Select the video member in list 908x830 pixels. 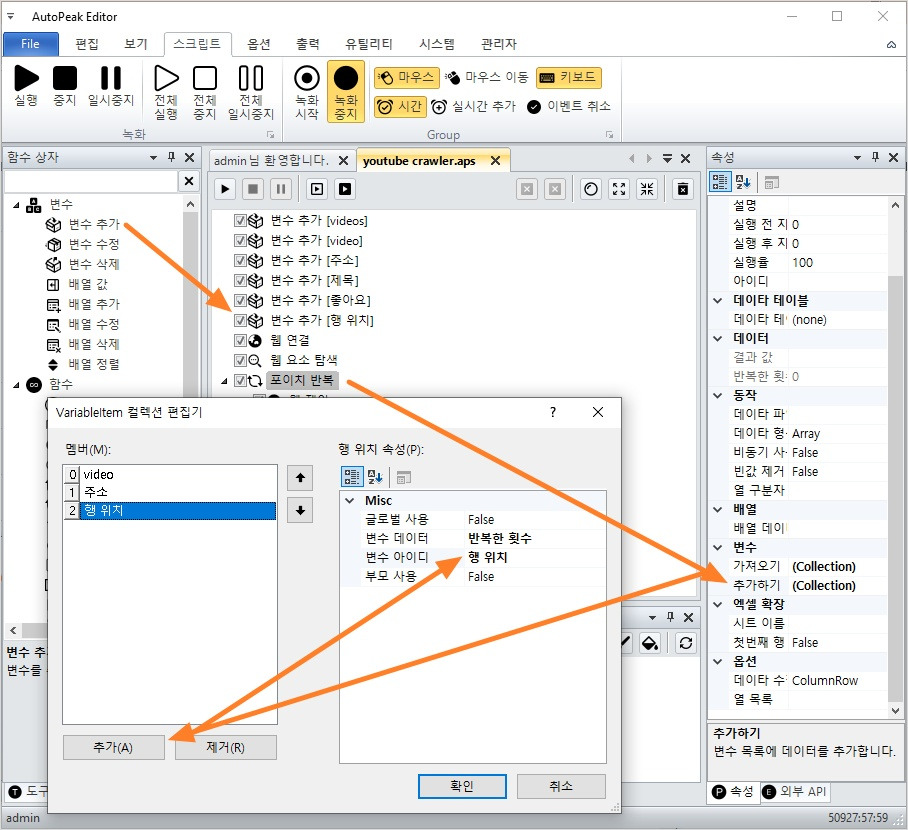[x=170, y=475]
